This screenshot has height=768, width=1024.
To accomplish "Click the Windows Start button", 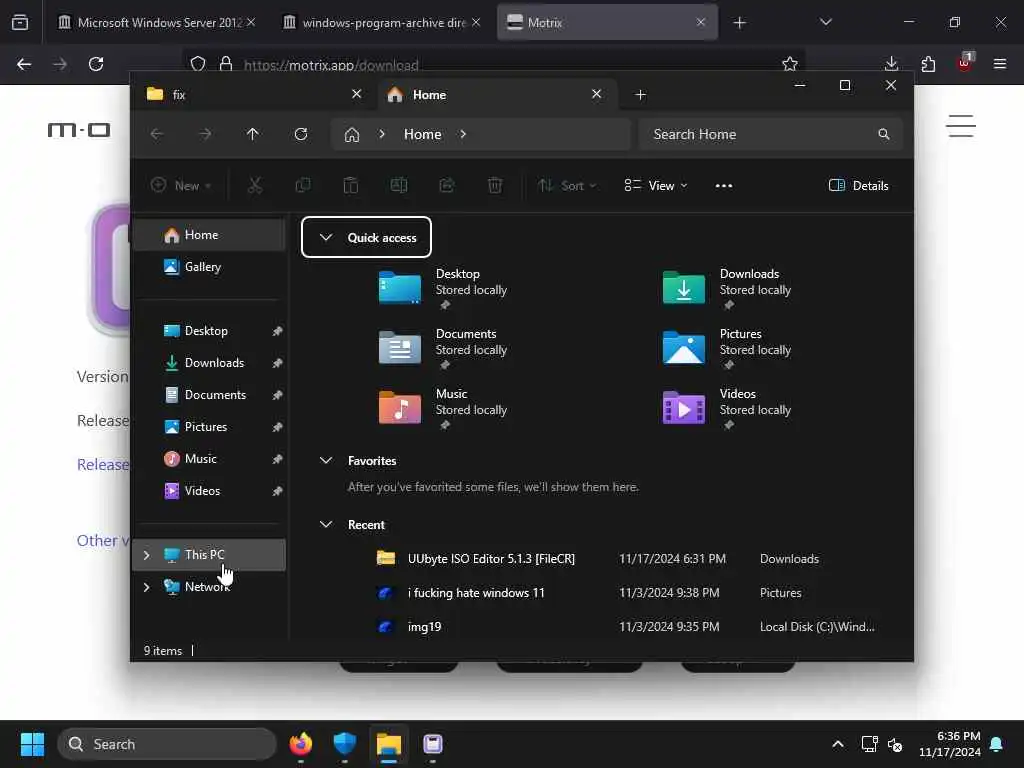I will click(x=32, y=744).
